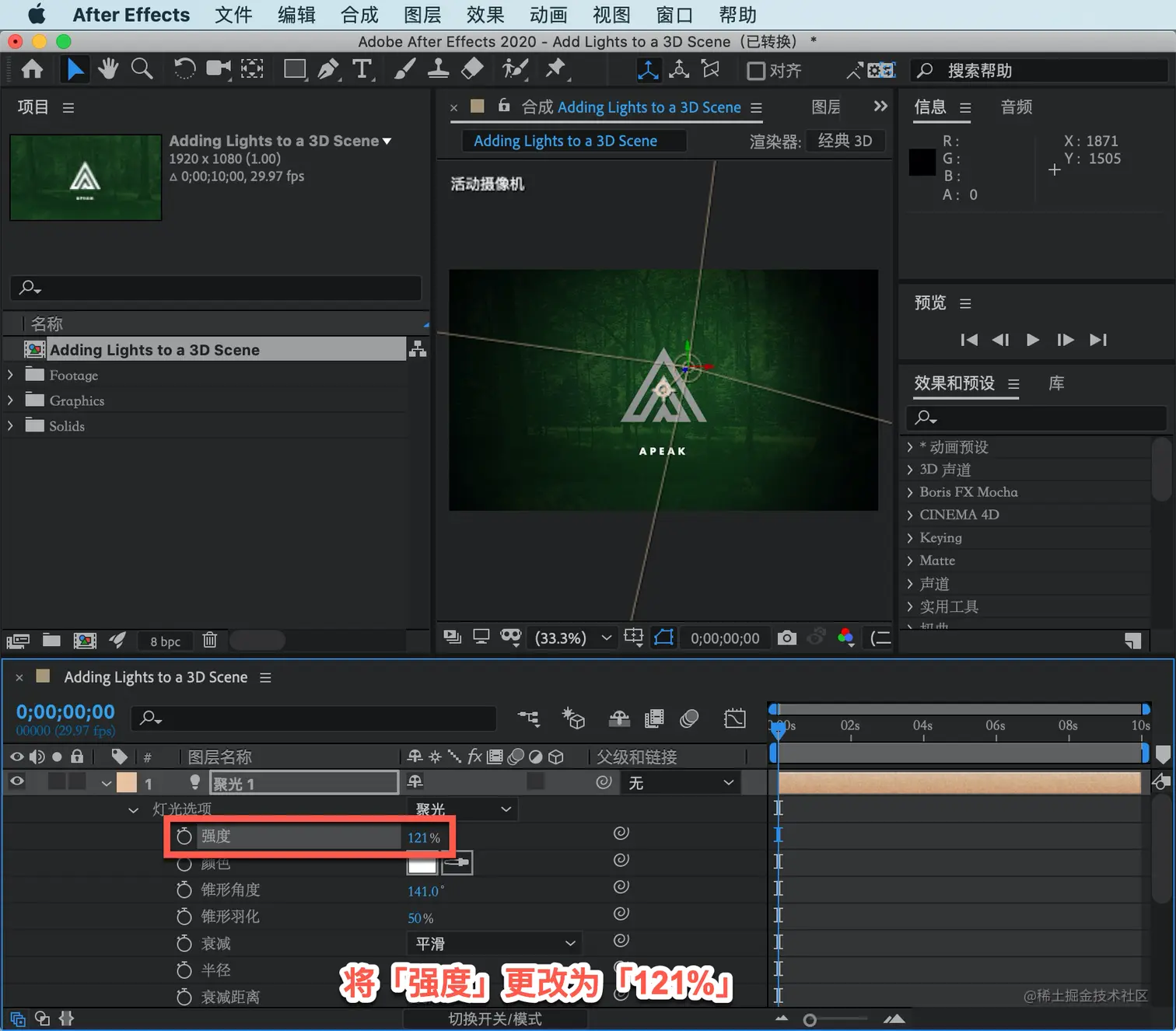This screenshot has width=1176, height=1031.
Task: Choose the Type text tool
Action: point(362,70)
